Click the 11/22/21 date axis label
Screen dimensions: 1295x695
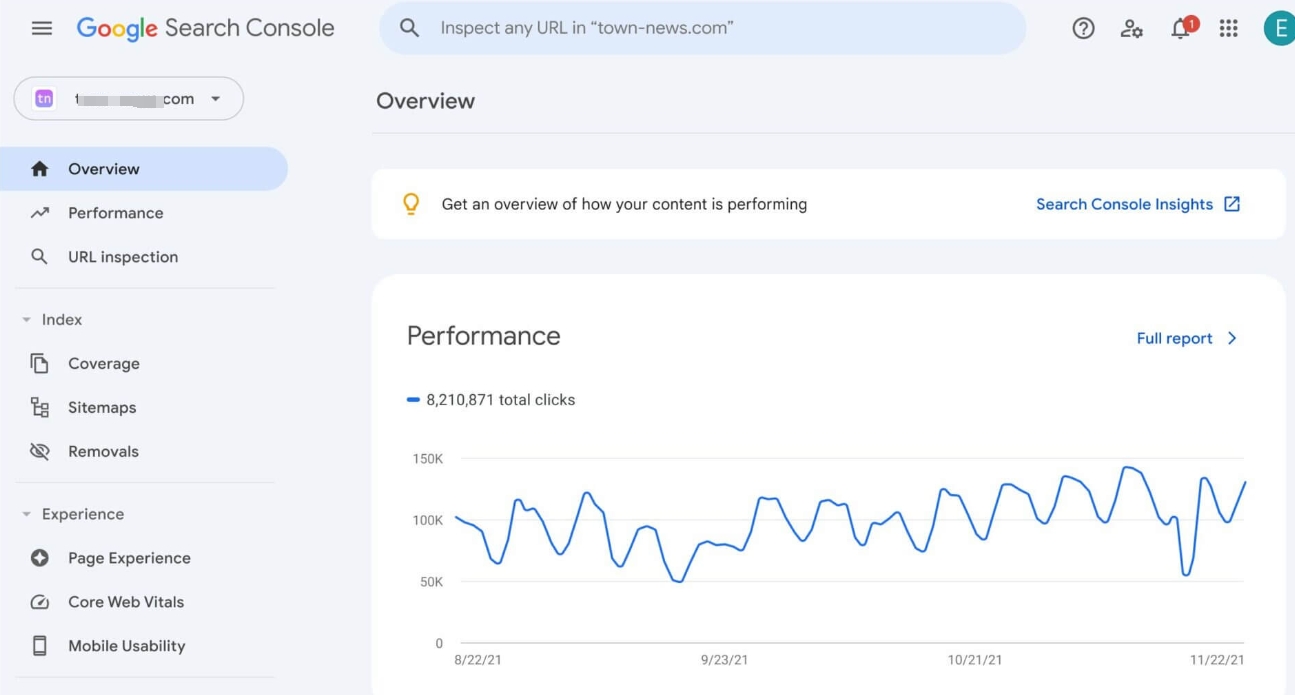point(1217,660)
